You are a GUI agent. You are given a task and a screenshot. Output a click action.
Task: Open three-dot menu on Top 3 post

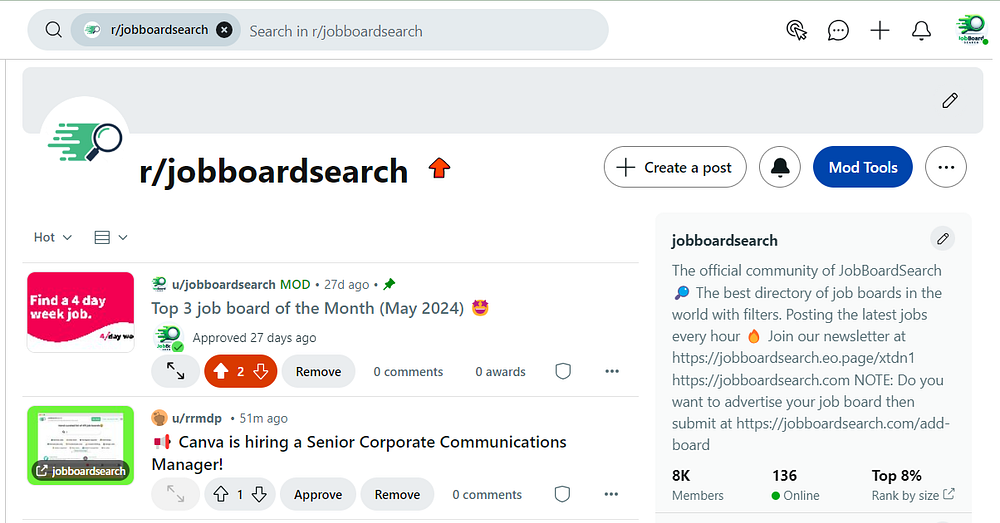[x=612, y=371]
